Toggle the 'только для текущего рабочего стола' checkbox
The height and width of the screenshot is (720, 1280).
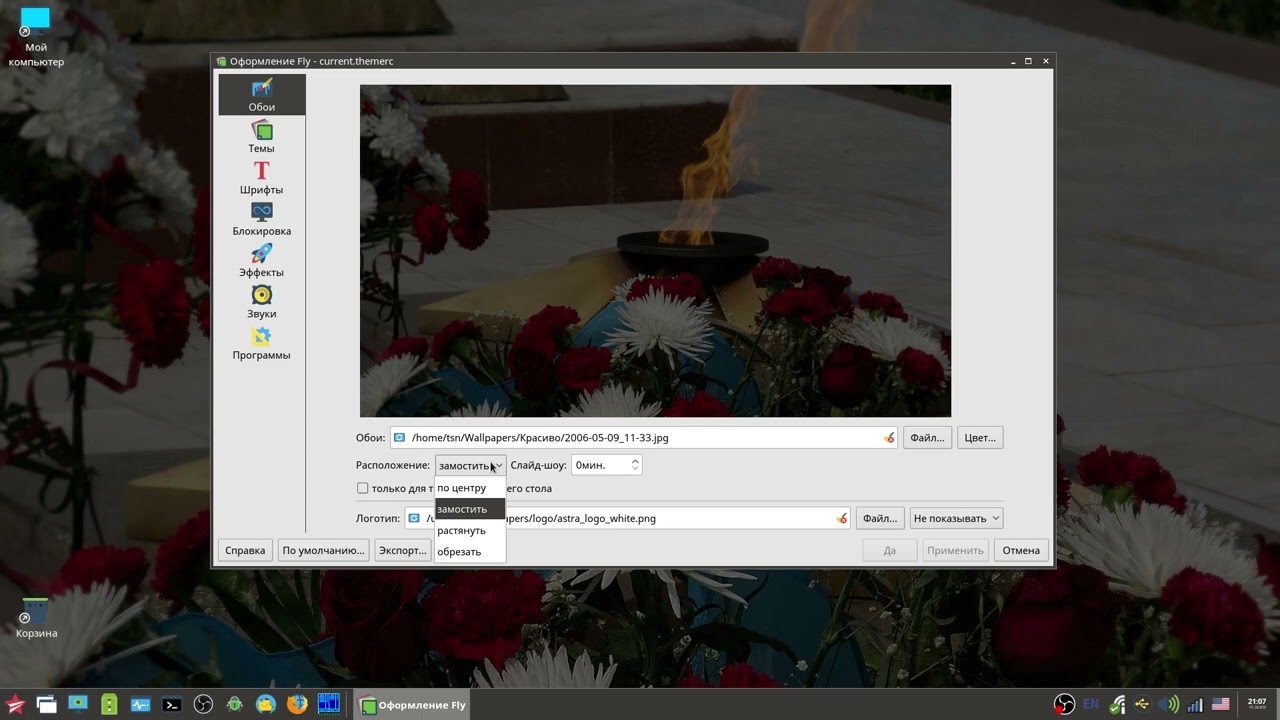click(362, 488)
